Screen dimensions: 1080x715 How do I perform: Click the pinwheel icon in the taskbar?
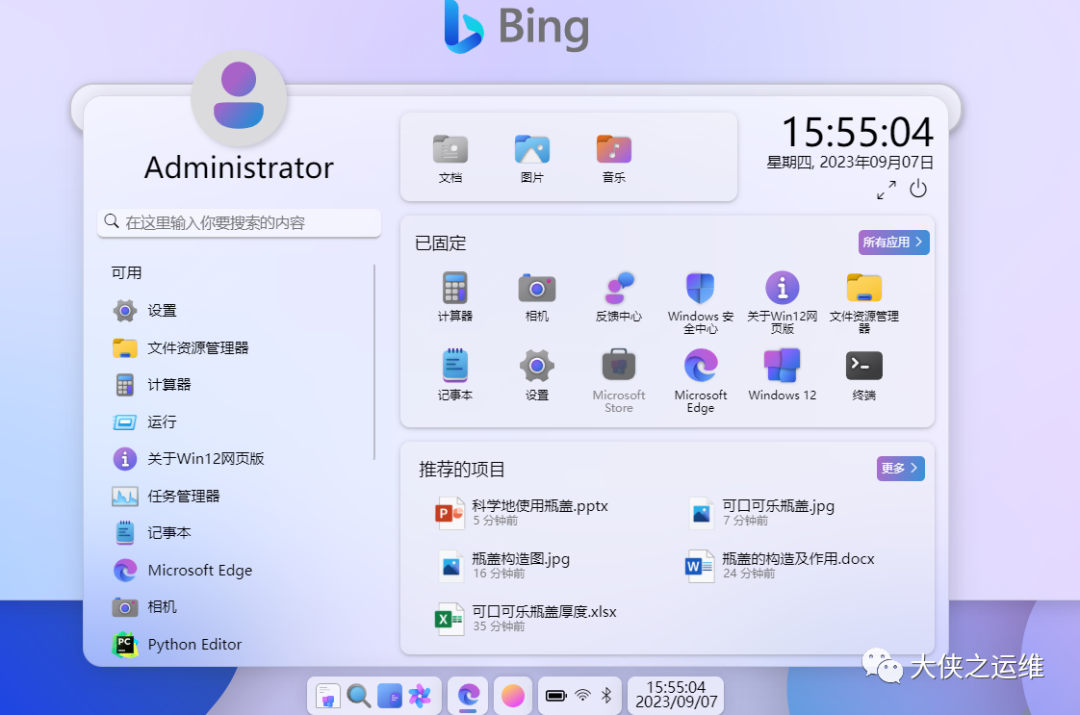click(x=419, y=696)
